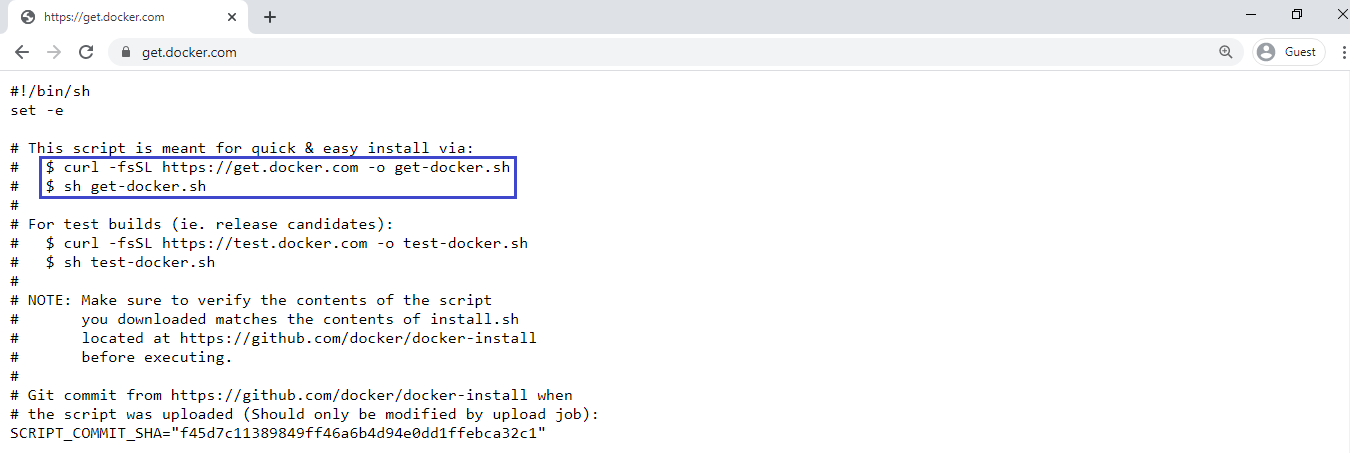Click the test.docker.com curl command line
This screenshot has width=1350, height=453.
tap(287, 243)
